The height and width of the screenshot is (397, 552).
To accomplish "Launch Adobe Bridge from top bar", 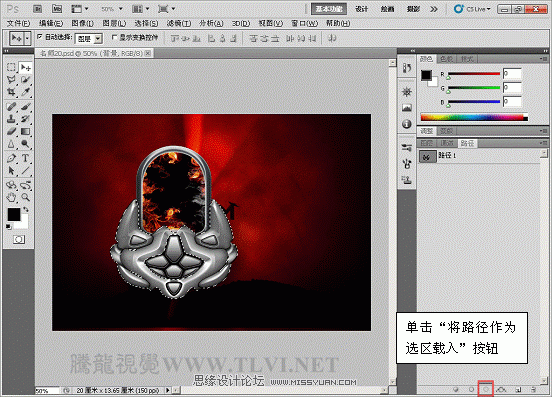I will click(38, 9).
